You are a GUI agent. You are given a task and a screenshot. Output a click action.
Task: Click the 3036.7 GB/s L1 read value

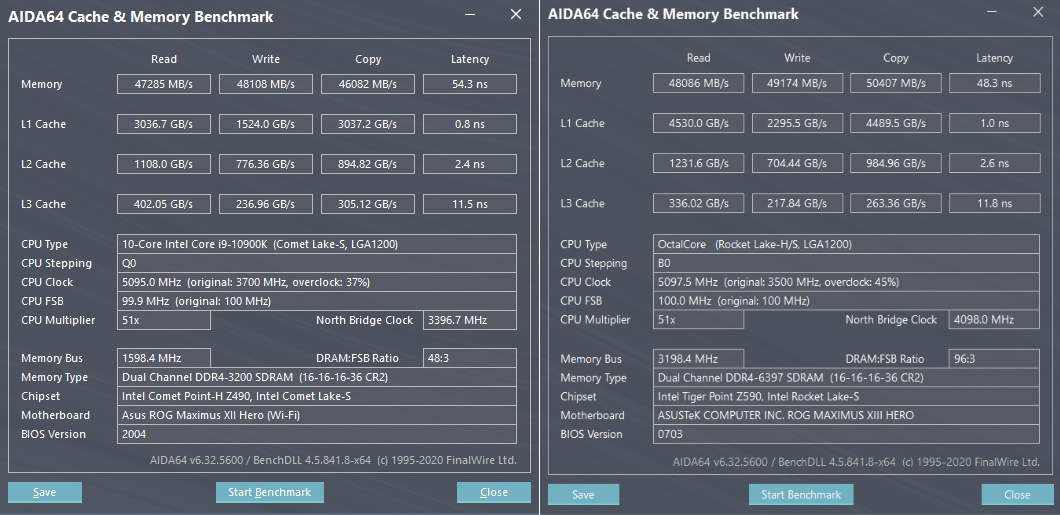[164, 124]
